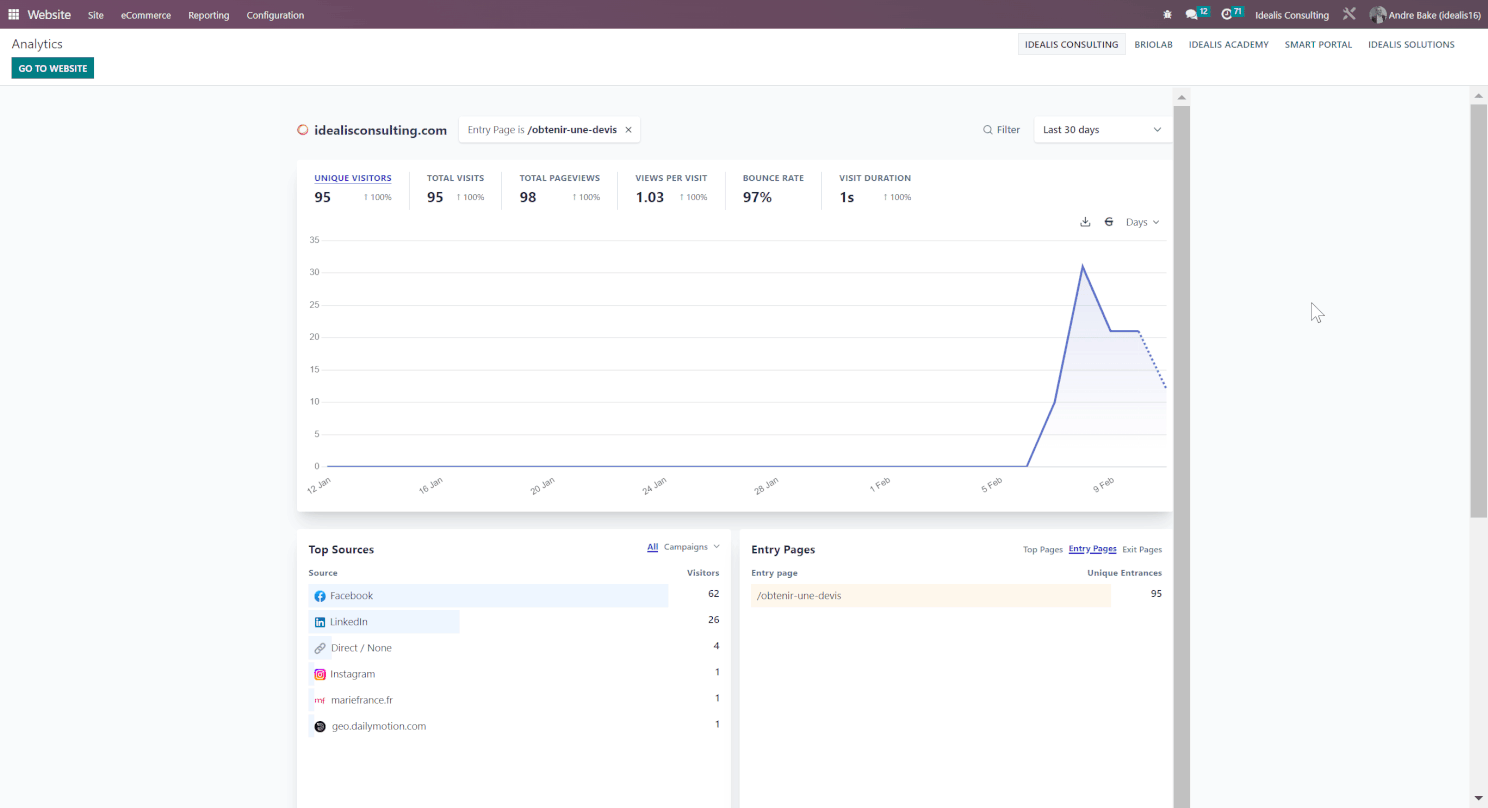Open the eCommerce menu
The height and width of the screenshot is (808, 1488).
tap(146, 15)
